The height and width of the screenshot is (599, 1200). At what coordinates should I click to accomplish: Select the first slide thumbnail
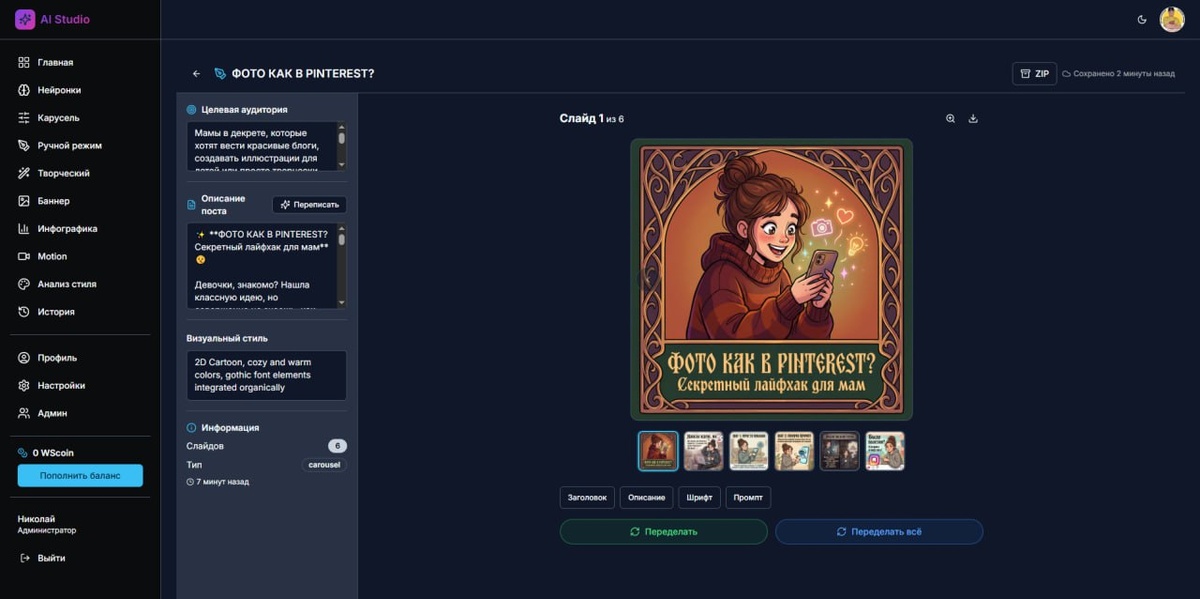click(658, 451)
